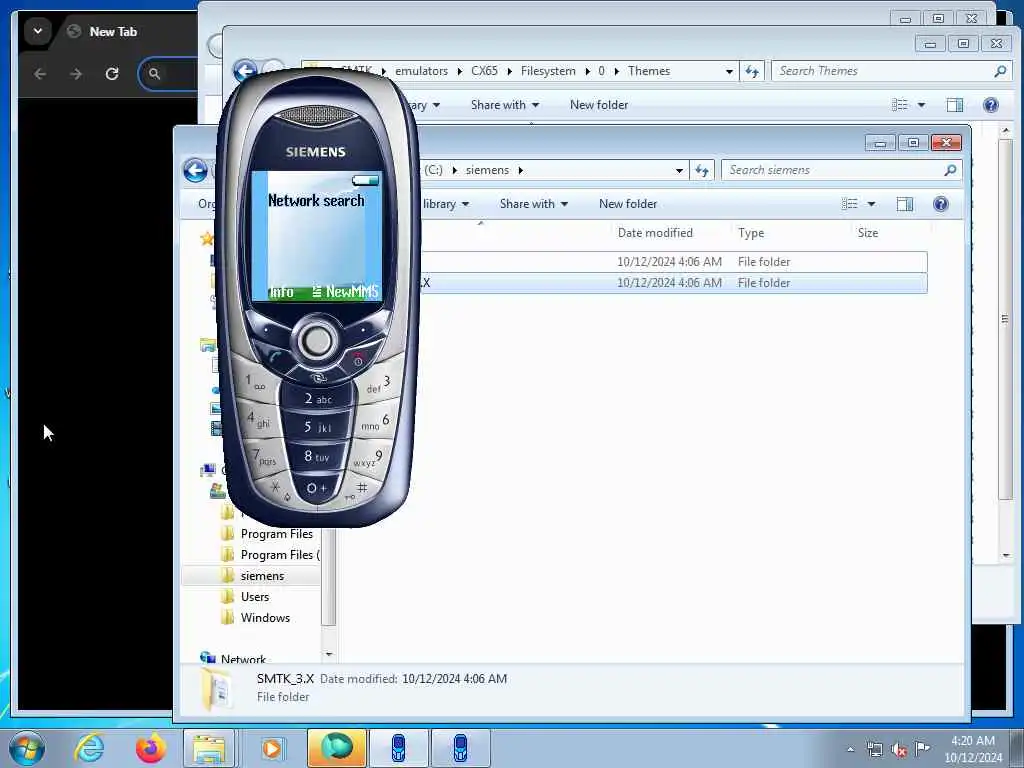This screenshot has height=768, width=1024.
Task: Click the CX65 breadcrumb in the Themes window
Action: (484, 71)
